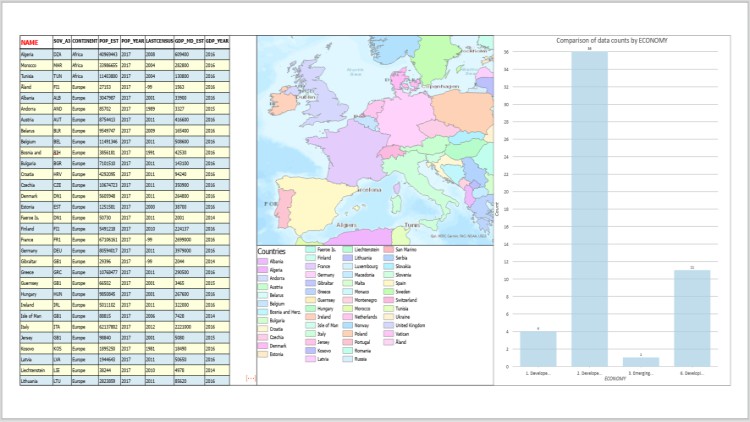Click the ITA code cell
The width and height of the screenshot is (750, 422).
click(62, 327)
